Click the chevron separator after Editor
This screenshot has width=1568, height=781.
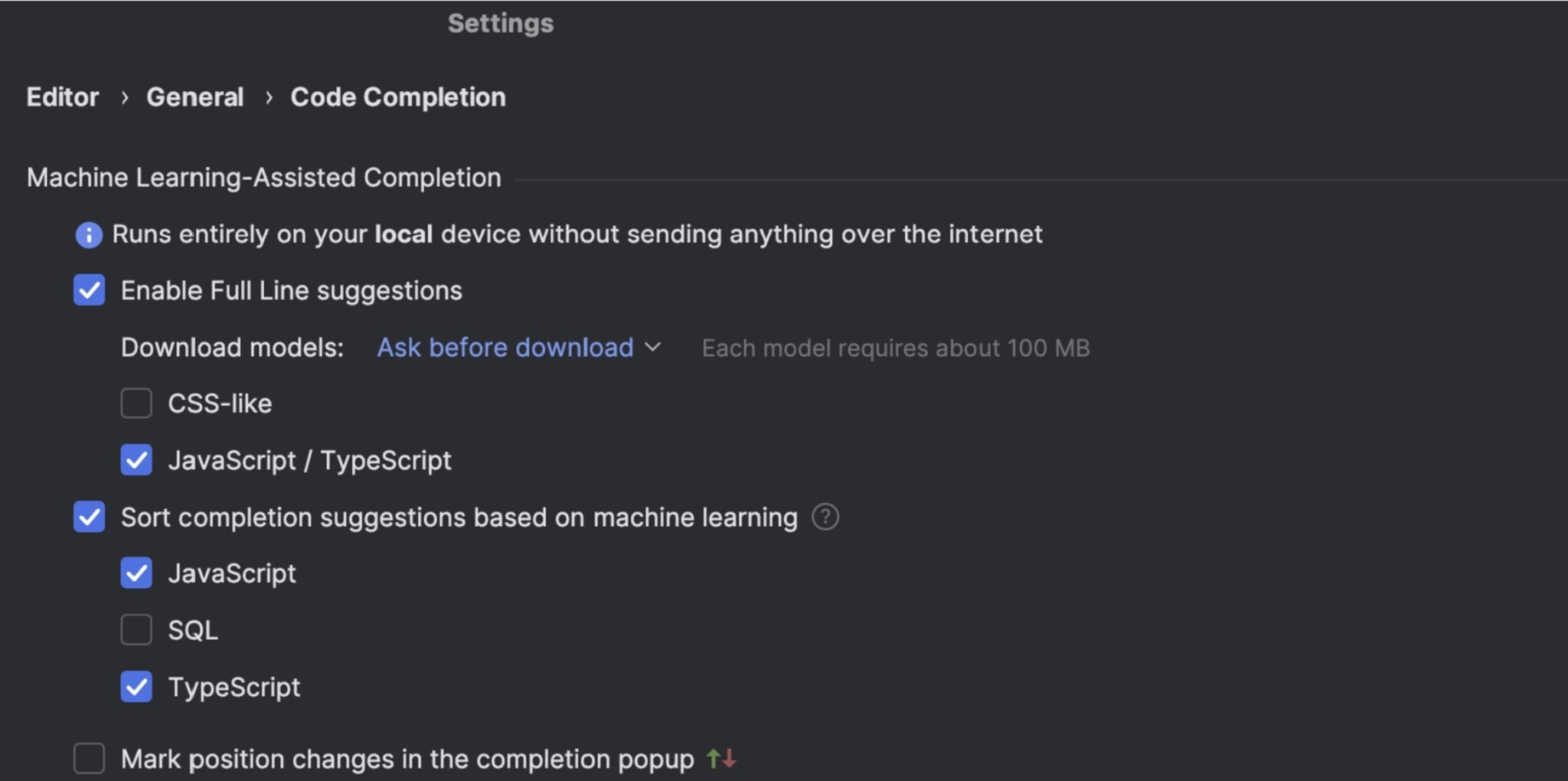click(124, 98)
